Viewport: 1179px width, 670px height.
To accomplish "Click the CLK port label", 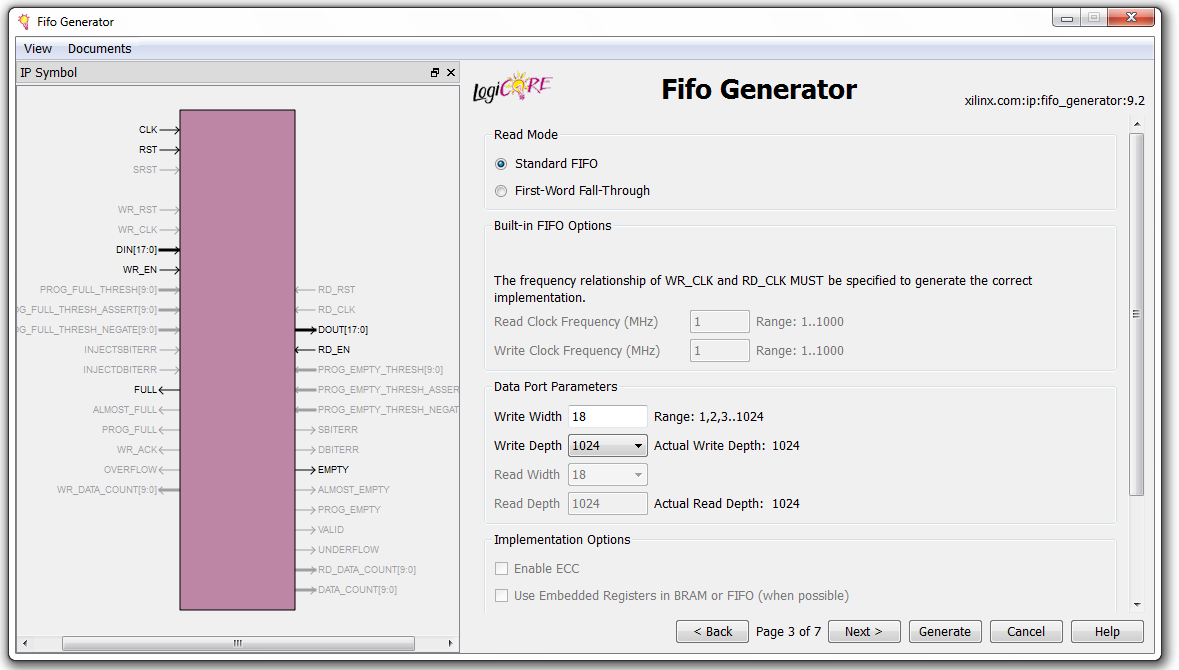I will [148, 130].
